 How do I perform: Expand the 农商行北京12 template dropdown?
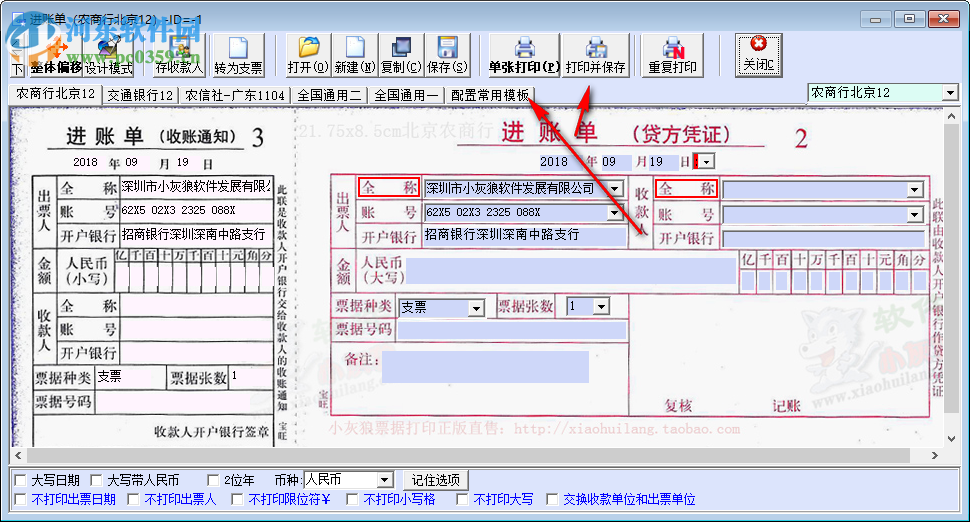pos(950,93)
